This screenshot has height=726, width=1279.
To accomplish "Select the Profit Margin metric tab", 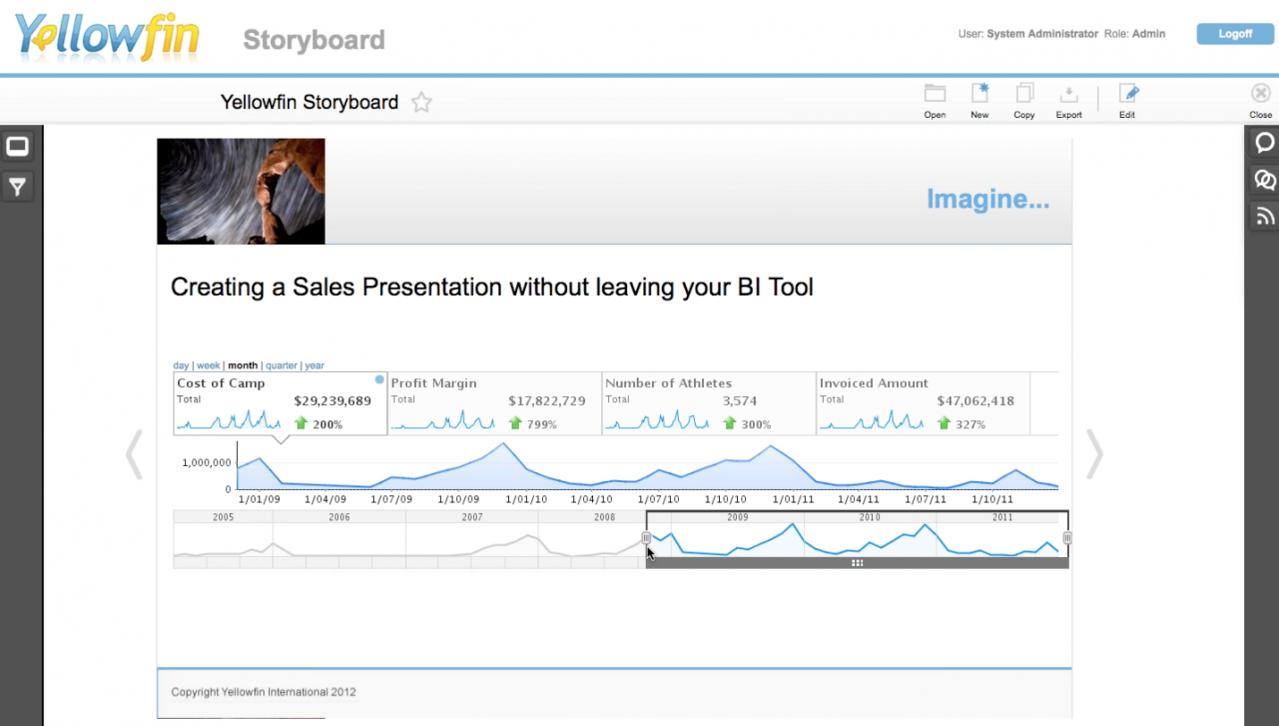I will coord(493,404).
